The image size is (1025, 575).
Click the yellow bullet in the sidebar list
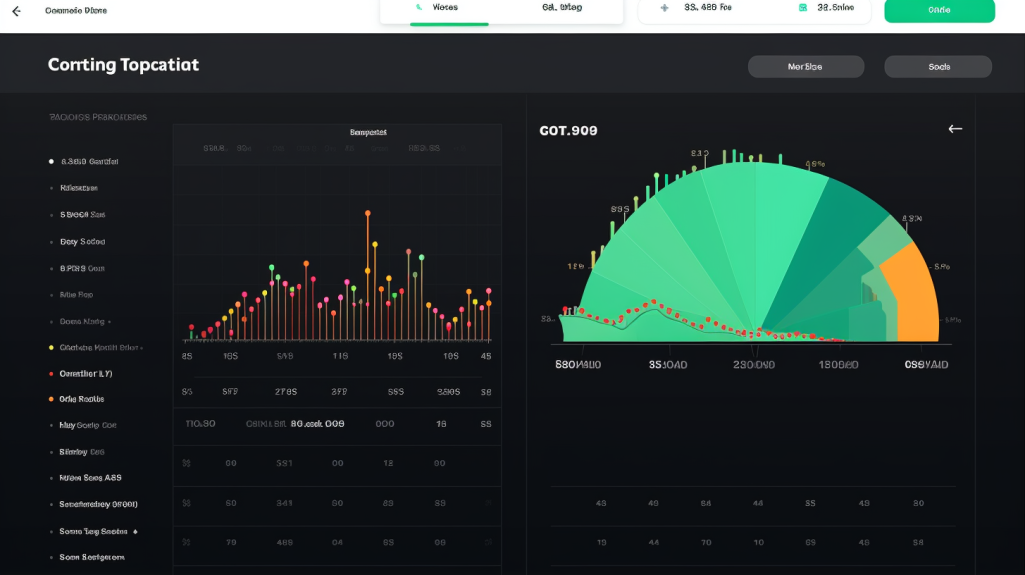(50, 348)
